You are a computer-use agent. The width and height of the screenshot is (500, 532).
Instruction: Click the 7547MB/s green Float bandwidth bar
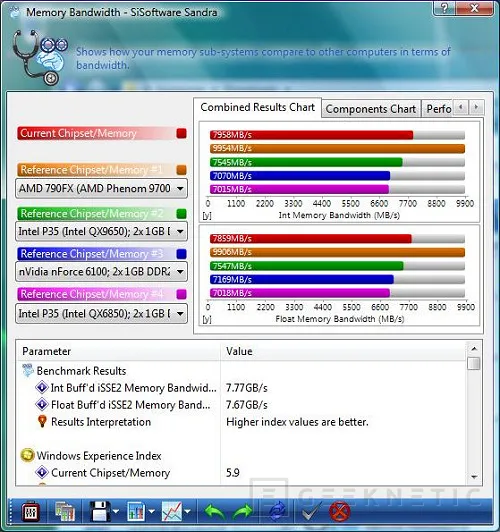pyautogui.click(x=307, y=266)
